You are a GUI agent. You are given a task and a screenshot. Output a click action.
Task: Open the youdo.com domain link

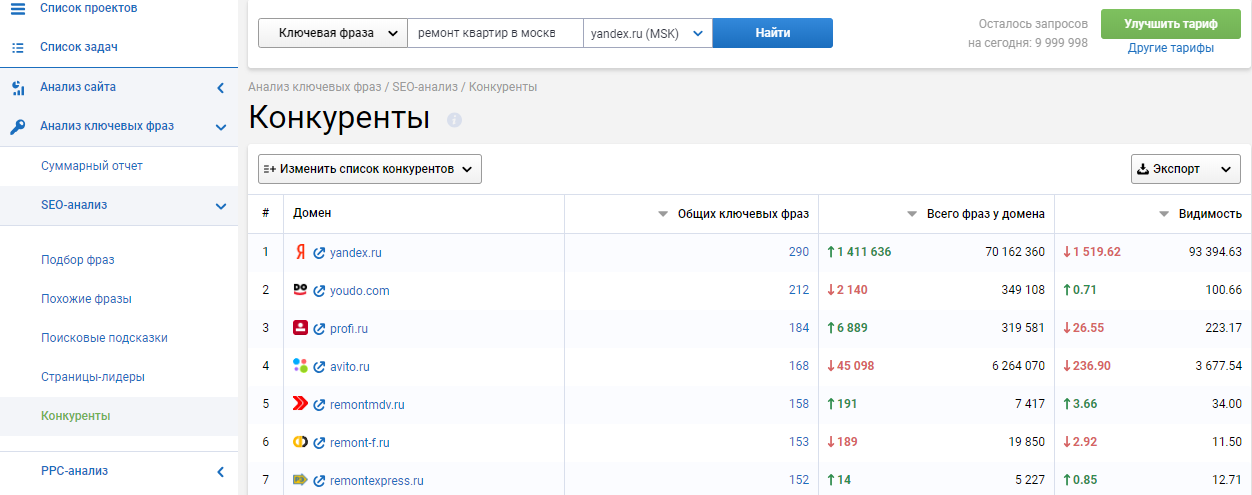click(x=360, y=291)
